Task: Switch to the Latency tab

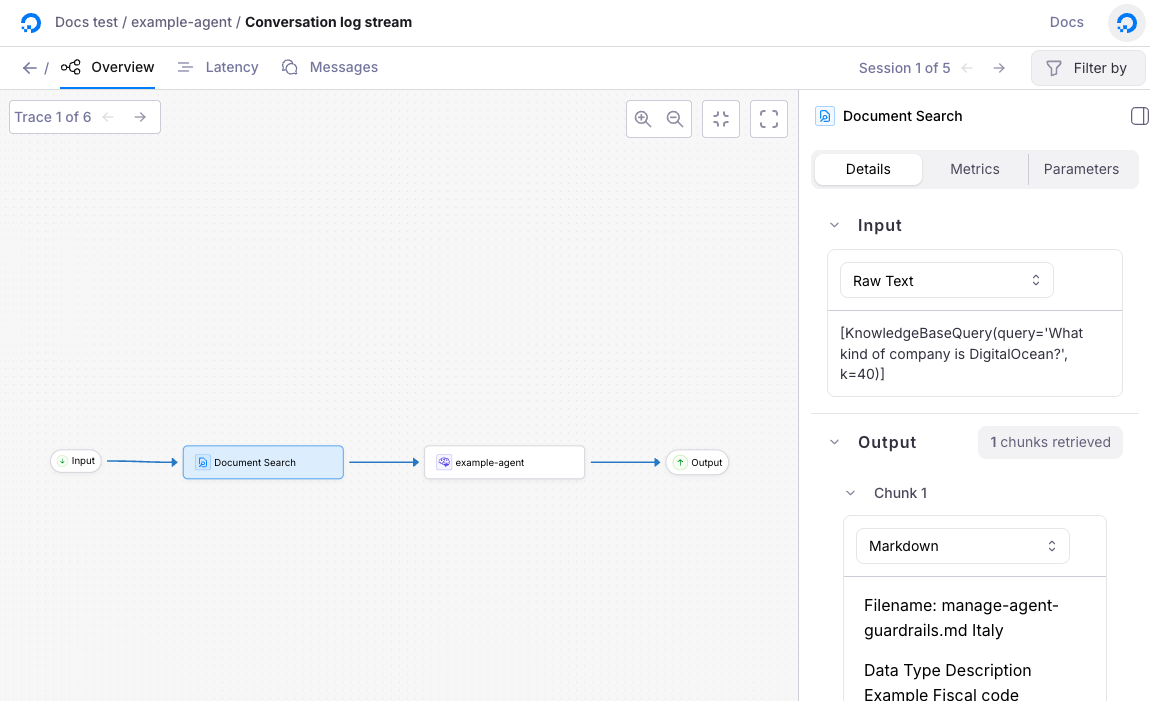Action: pos(218,67)
